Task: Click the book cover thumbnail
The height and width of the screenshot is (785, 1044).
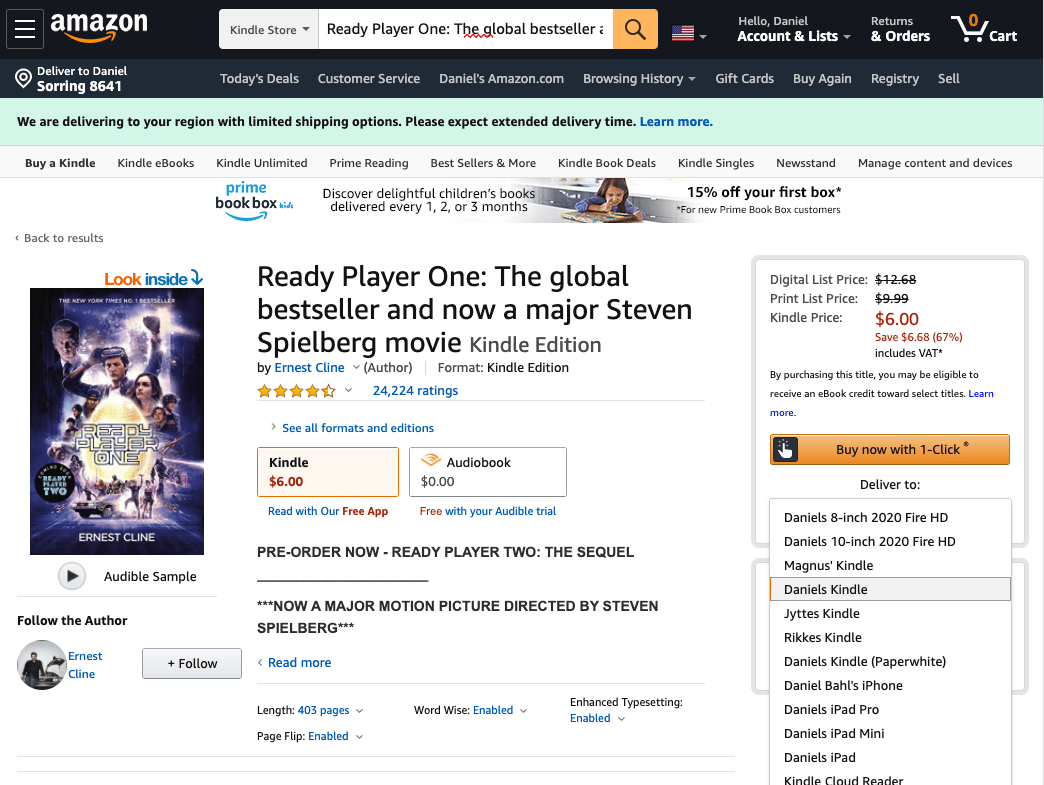Action: (x=117, y=421)
